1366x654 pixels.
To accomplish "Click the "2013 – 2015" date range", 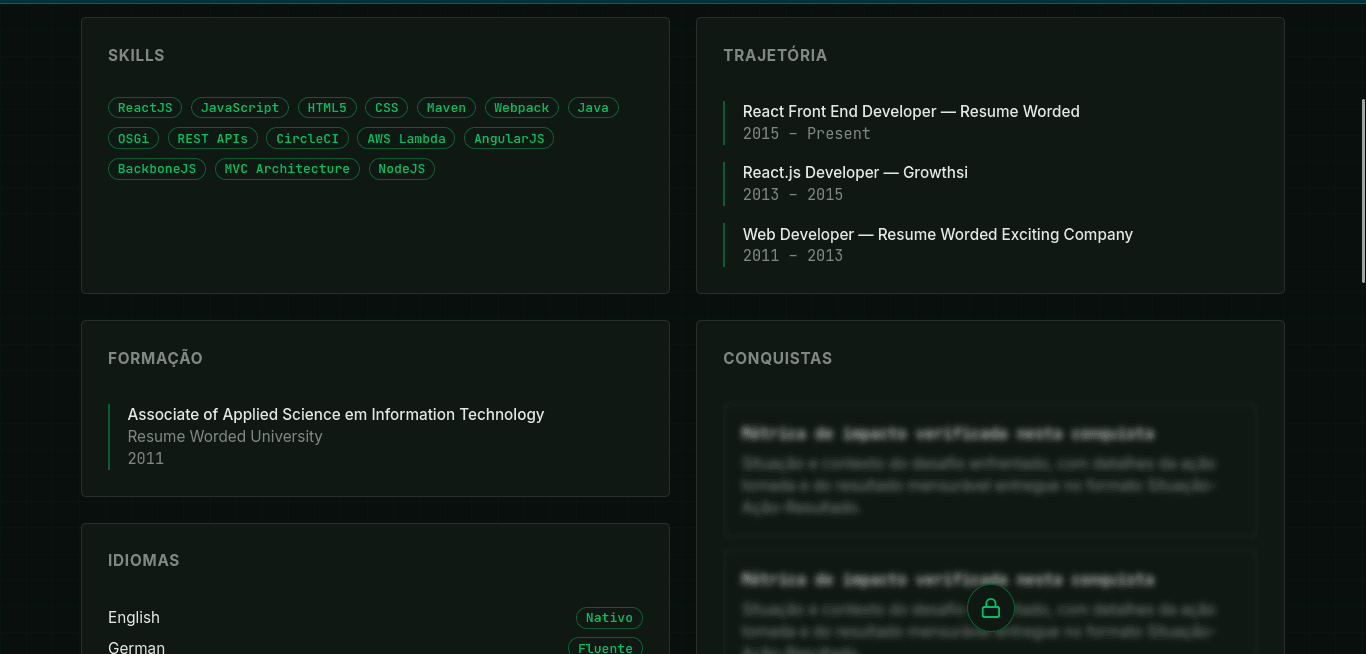I will pyautogui.click(x=793, y=194).
